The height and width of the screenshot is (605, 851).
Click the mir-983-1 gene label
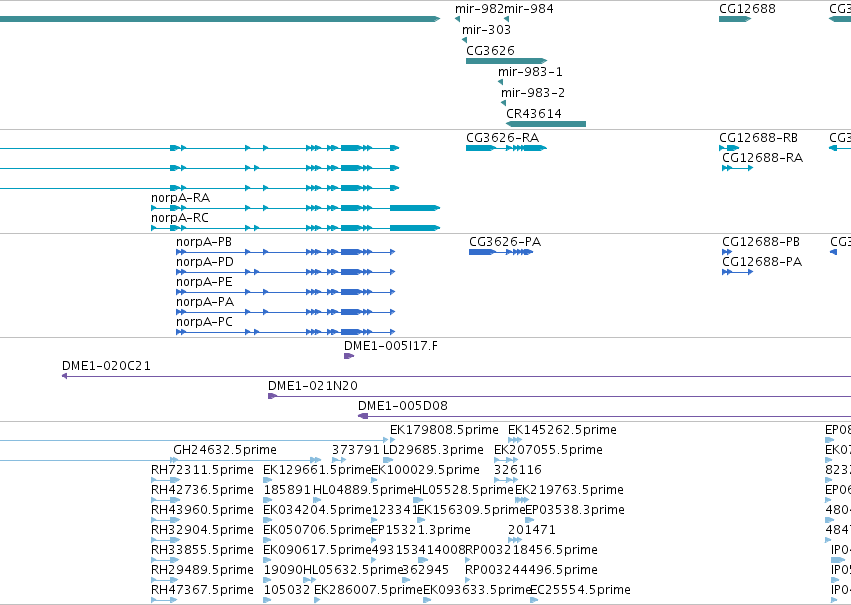coord(530,72)
